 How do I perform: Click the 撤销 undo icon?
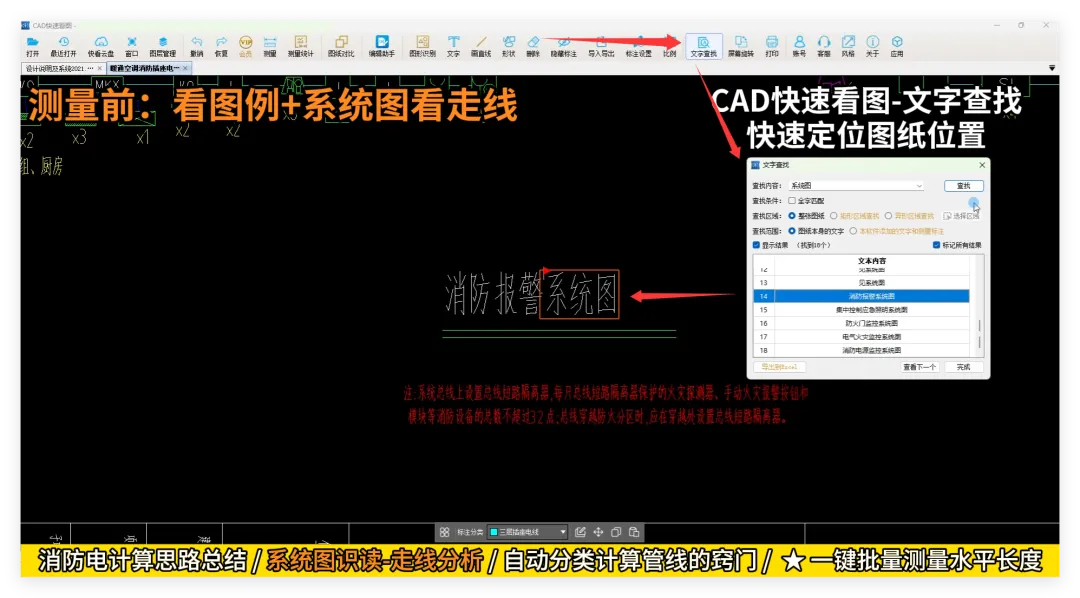click(196, 46)
